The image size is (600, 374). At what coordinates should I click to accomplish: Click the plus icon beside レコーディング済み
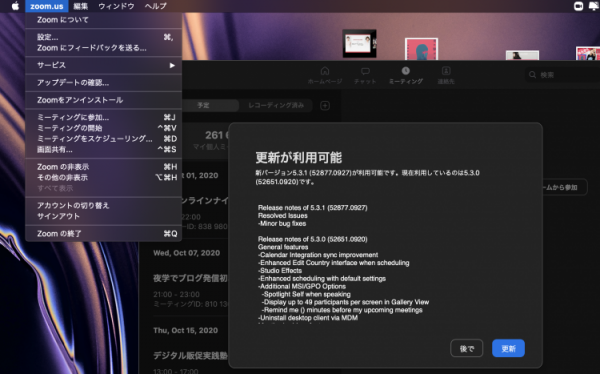tap(325, 105)
